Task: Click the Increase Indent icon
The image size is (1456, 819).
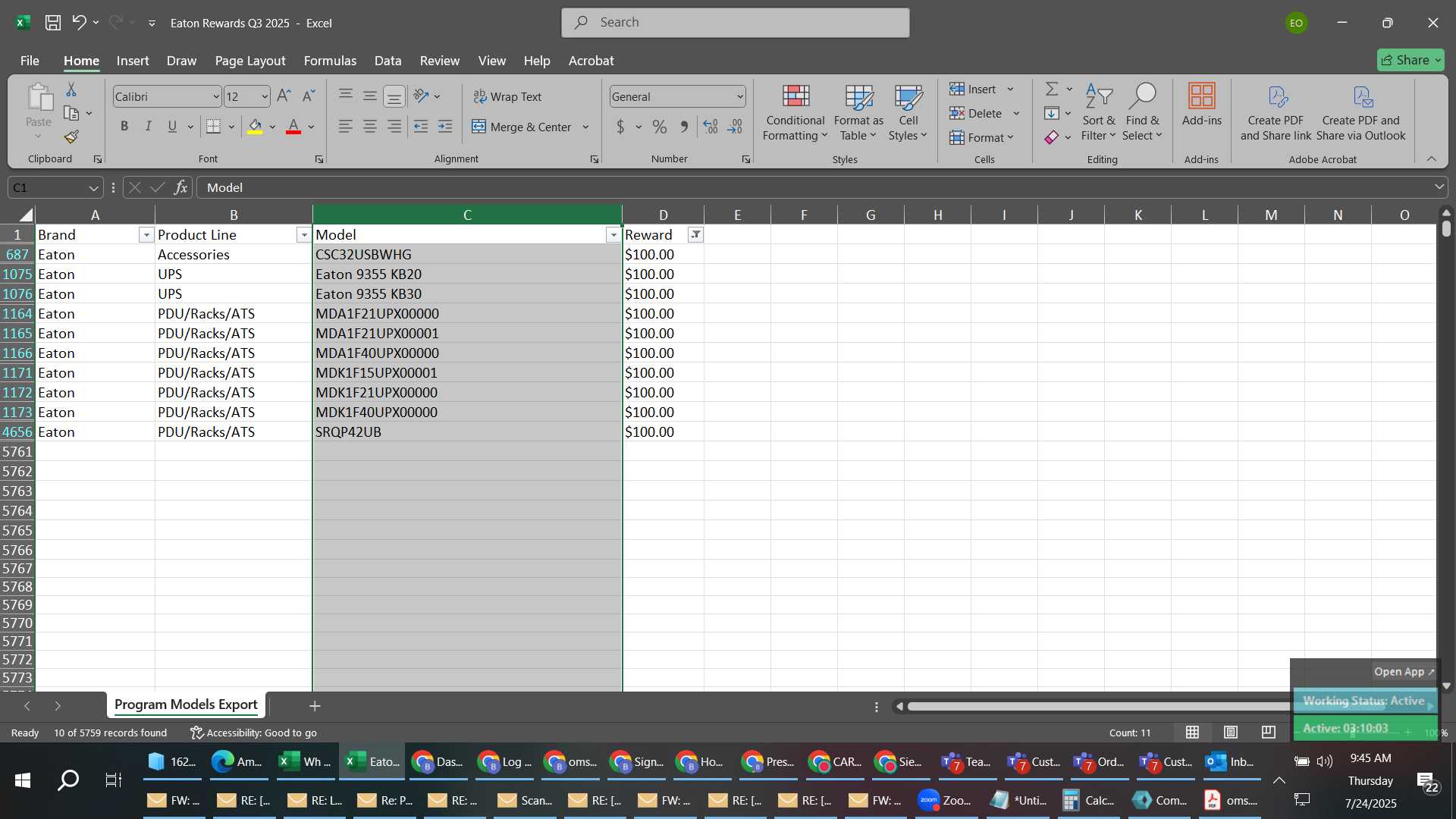Action: click(445, 127)
